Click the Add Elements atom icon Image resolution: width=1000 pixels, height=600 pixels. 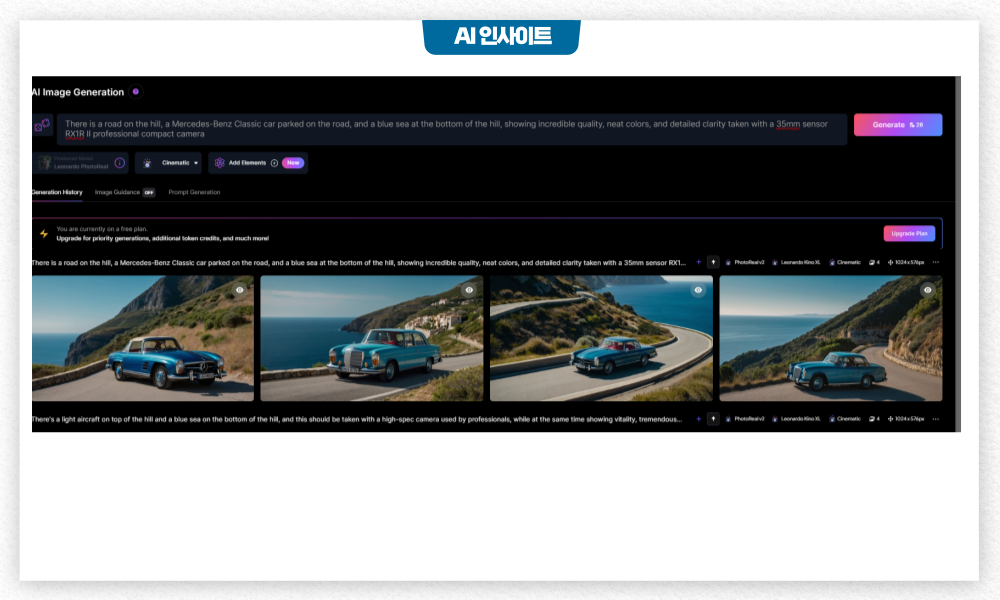(219, 163)
